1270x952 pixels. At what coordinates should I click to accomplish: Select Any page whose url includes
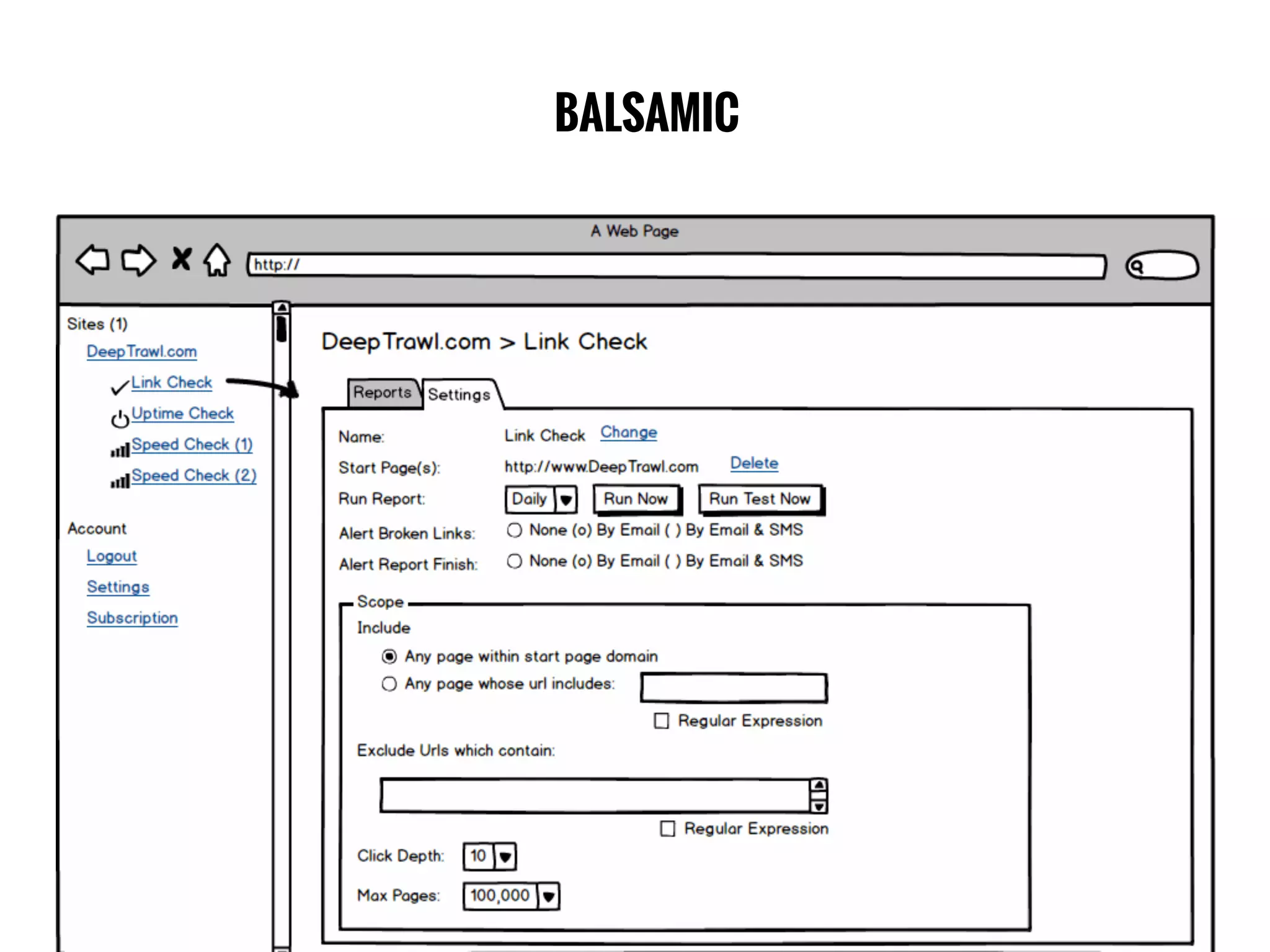point(389,684)
